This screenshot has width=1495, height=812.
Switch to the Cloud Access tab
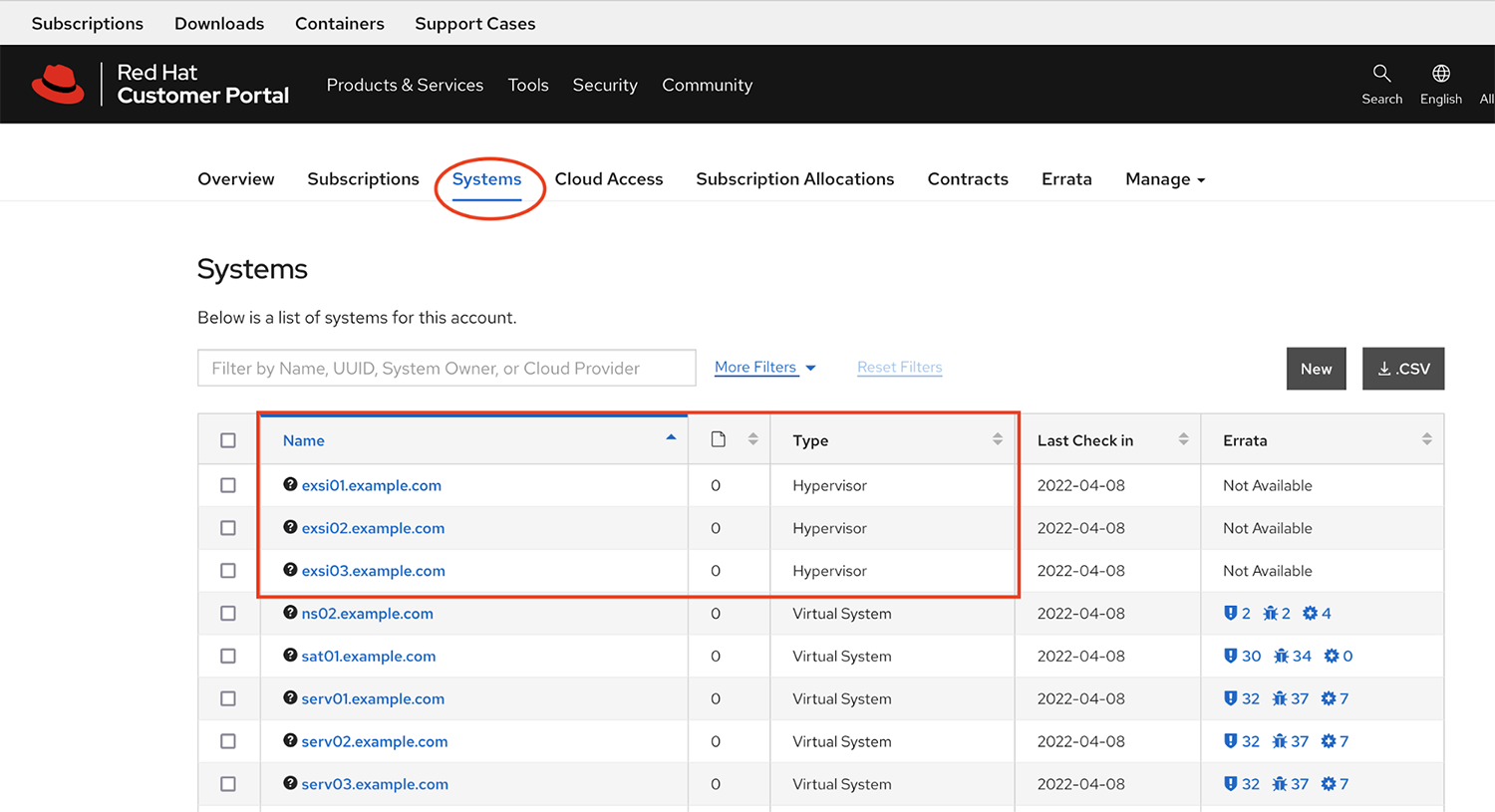click(609, 178)
